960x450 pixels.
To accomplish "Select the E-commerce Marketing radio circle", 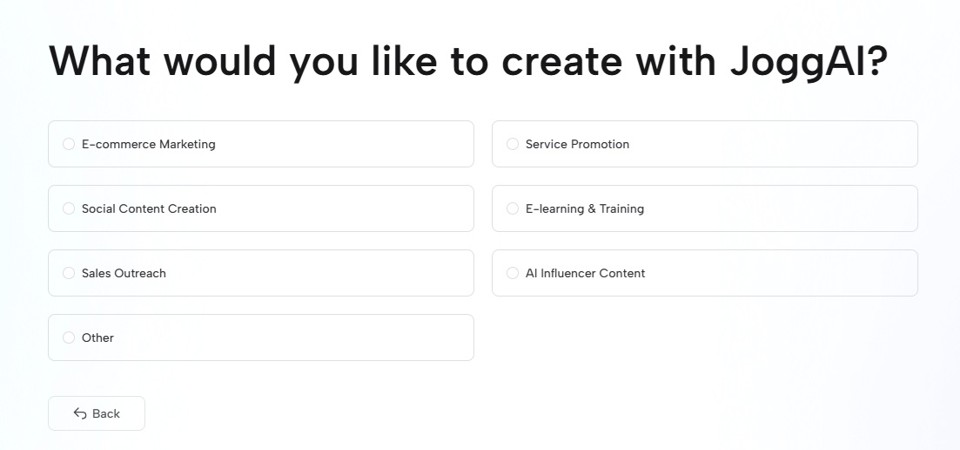I will 69,144.
